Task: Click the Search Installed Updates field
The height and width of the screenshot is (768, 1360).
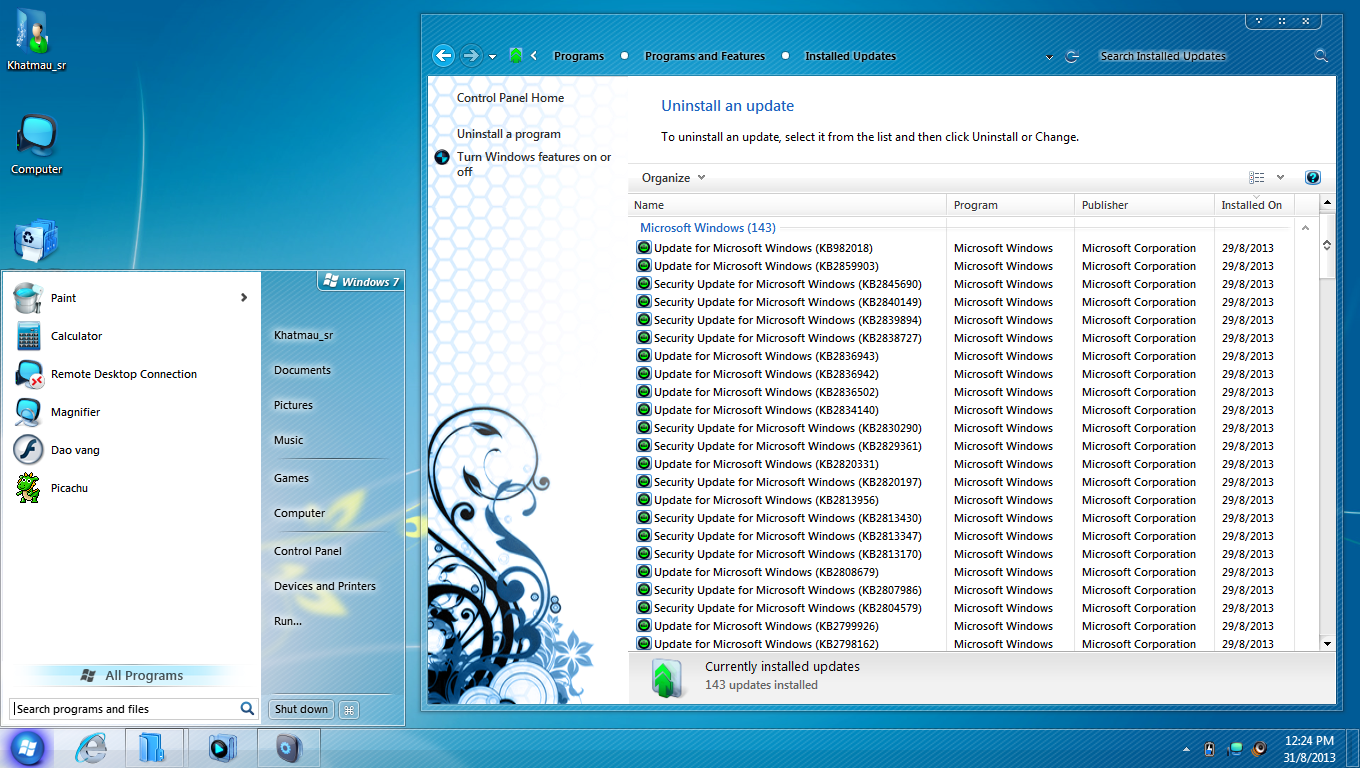Action: pos(1203,56)
